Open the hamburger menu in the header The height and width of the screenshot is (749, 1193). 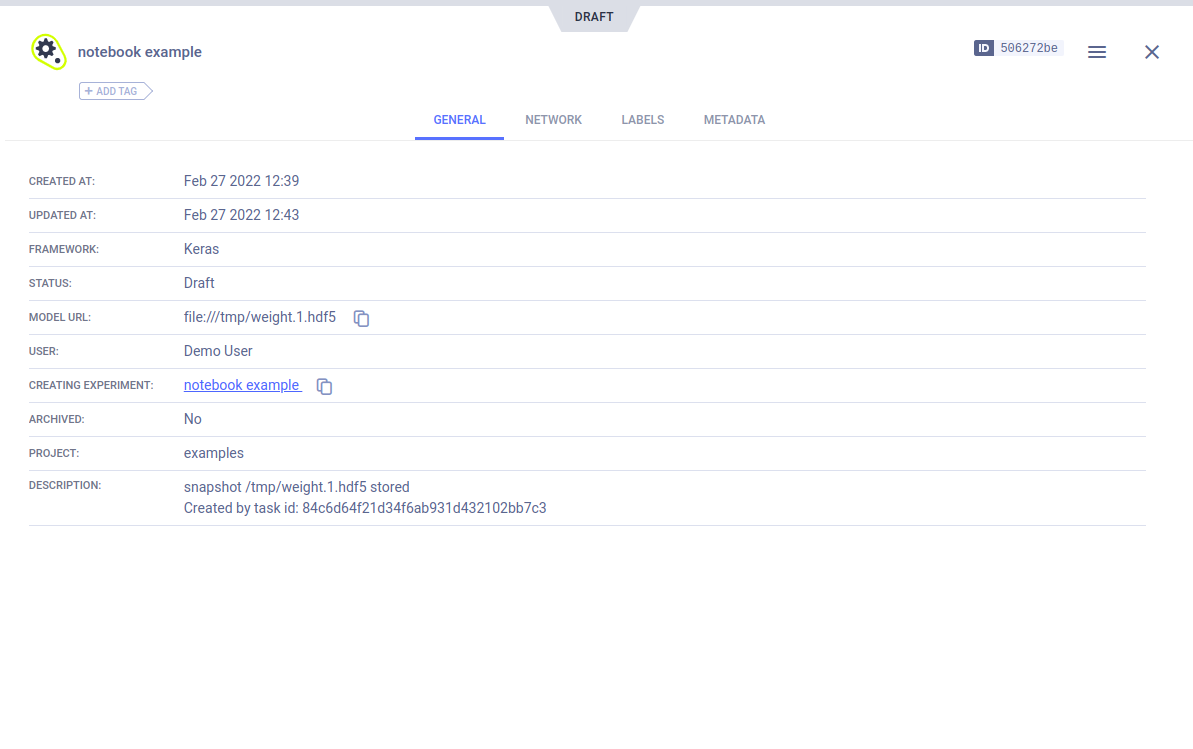coord(1097,52)
